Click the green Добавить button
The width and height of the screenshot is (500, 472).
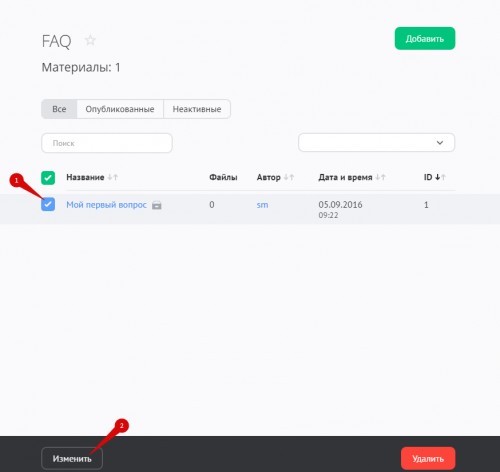tap(425, 39)
